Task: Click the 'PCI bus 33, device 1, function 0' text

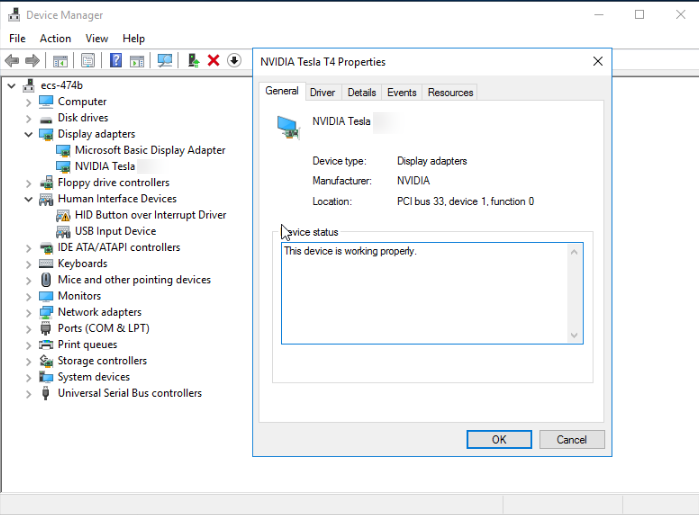Action: [465, 202]
